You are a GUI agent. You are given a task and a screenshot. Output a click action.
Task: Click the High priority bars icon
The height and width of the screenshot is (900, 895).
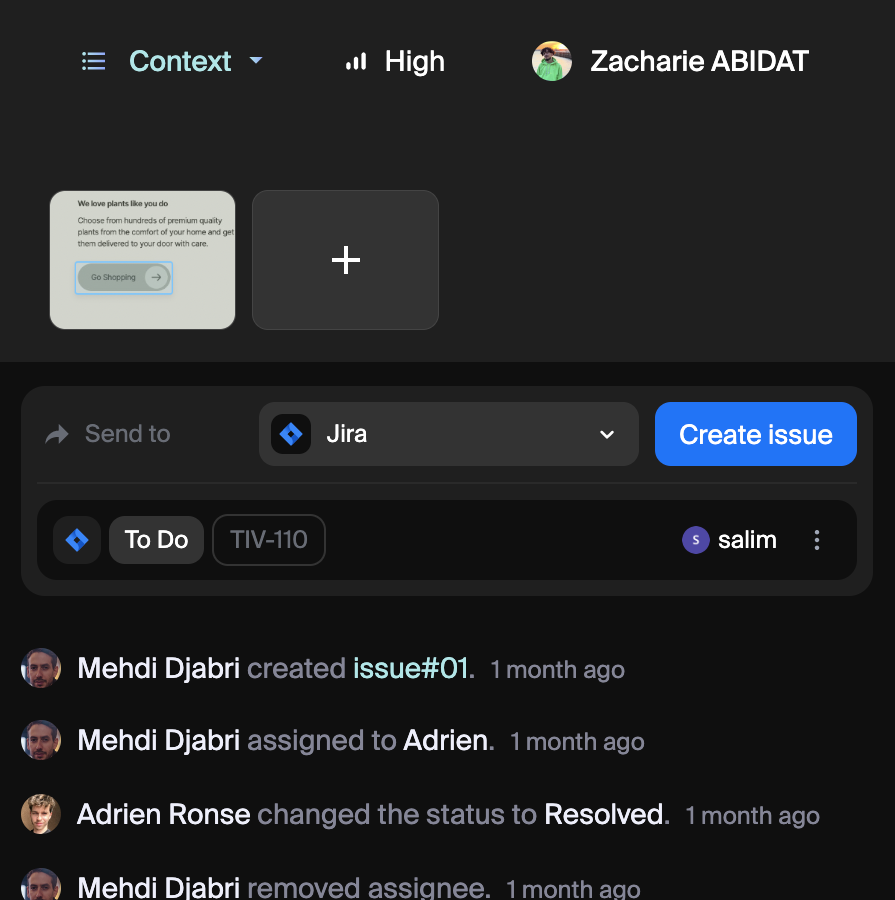coord(356,62)
